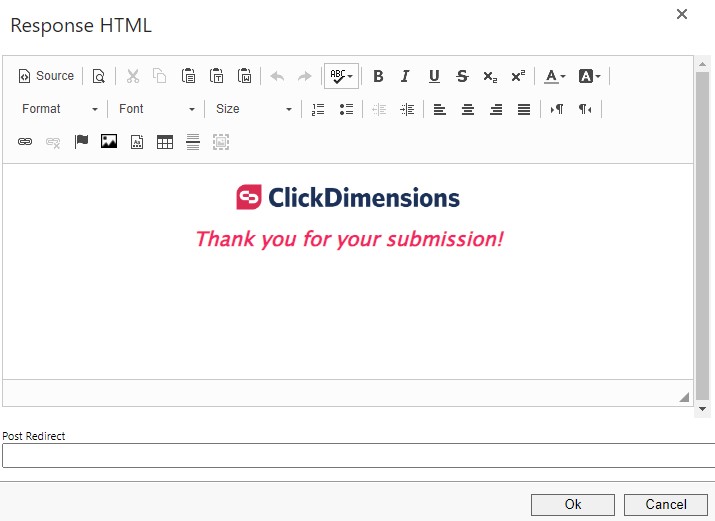This screenshot has width=715, height=521.
Task: Set text direction left to right
Action: click(x=557, y=109)
